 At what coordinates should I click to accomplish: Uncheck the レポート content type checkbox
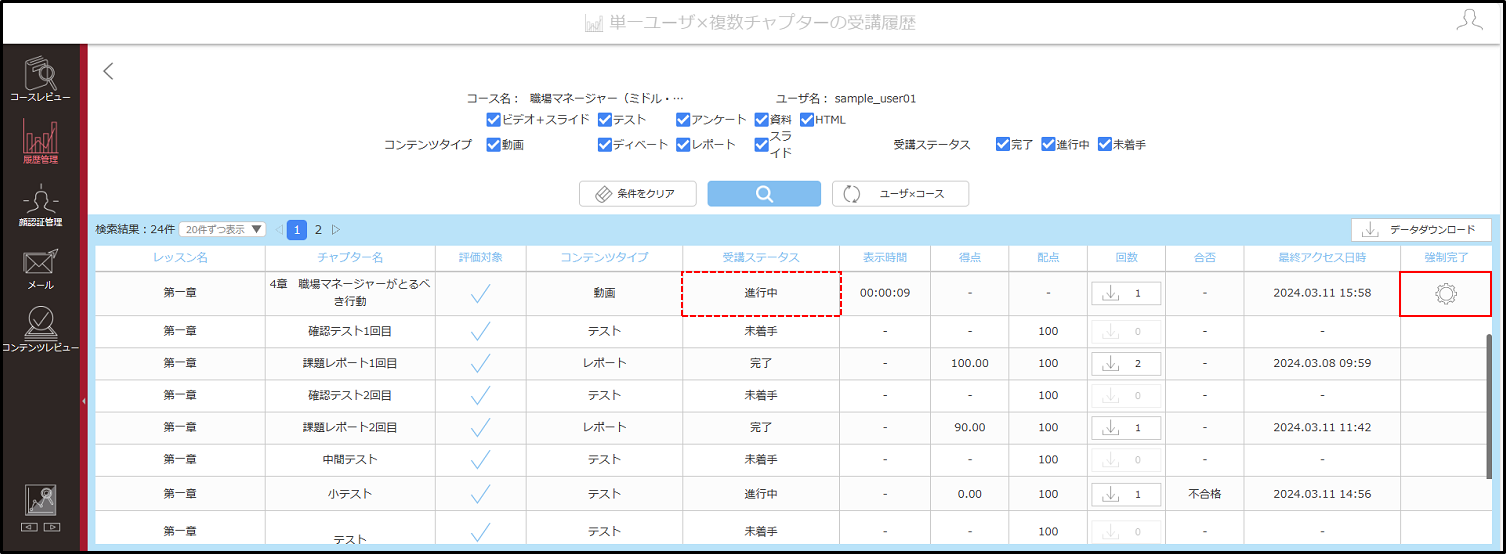(683, 144)
